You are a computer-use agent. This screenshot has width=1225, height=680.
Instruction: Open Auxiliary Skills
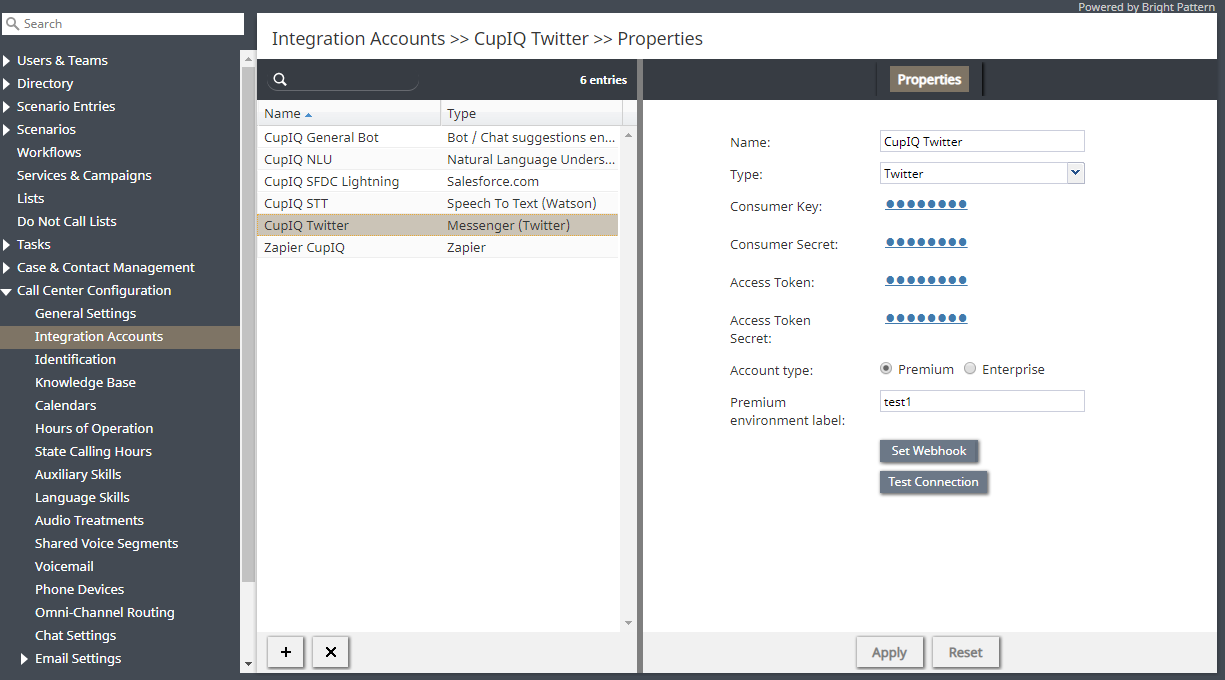pyautogui.click(x=78, y=474)
